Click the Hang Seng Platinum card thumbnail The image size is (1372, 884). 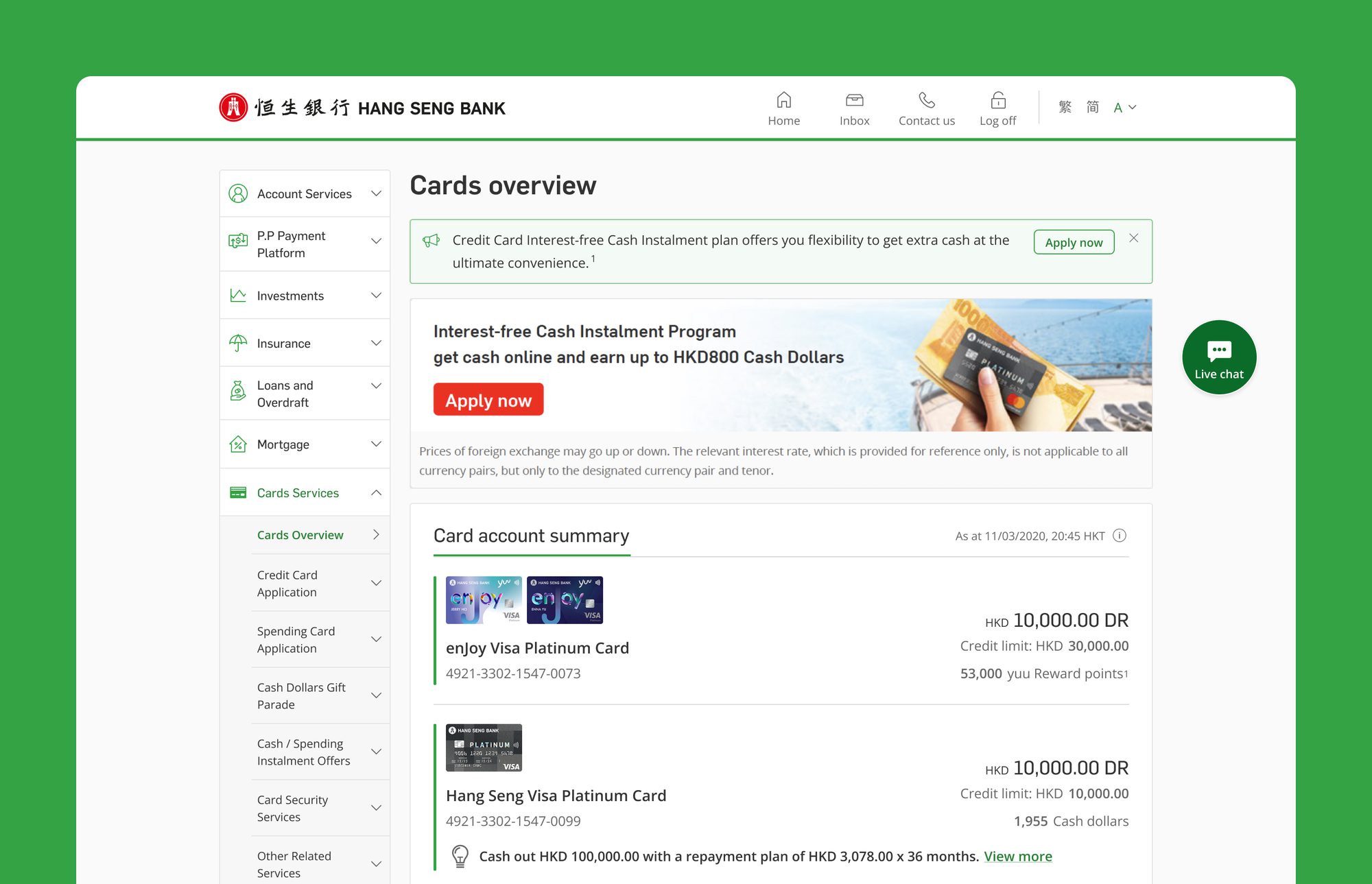click(x=484, y=748)
